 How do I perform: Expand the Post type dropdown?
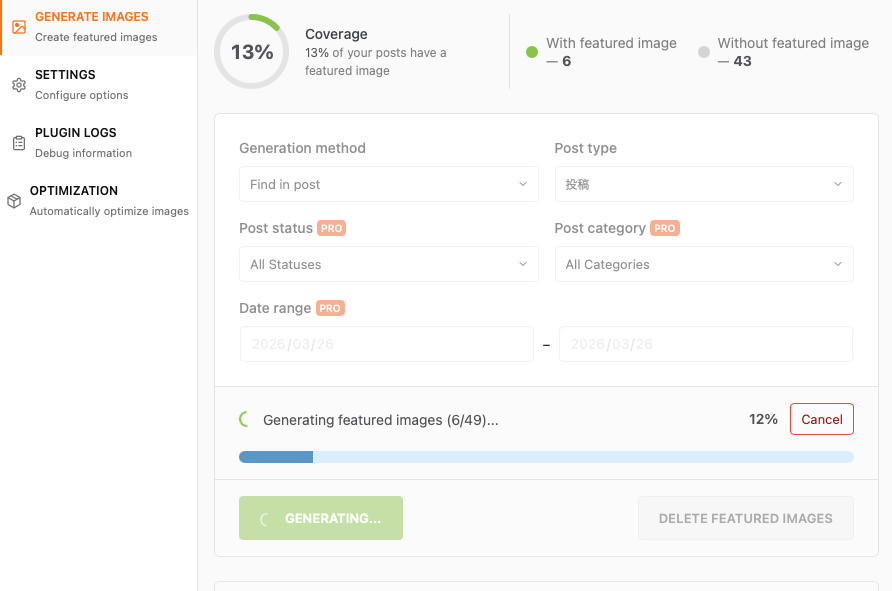coord(703,185)
